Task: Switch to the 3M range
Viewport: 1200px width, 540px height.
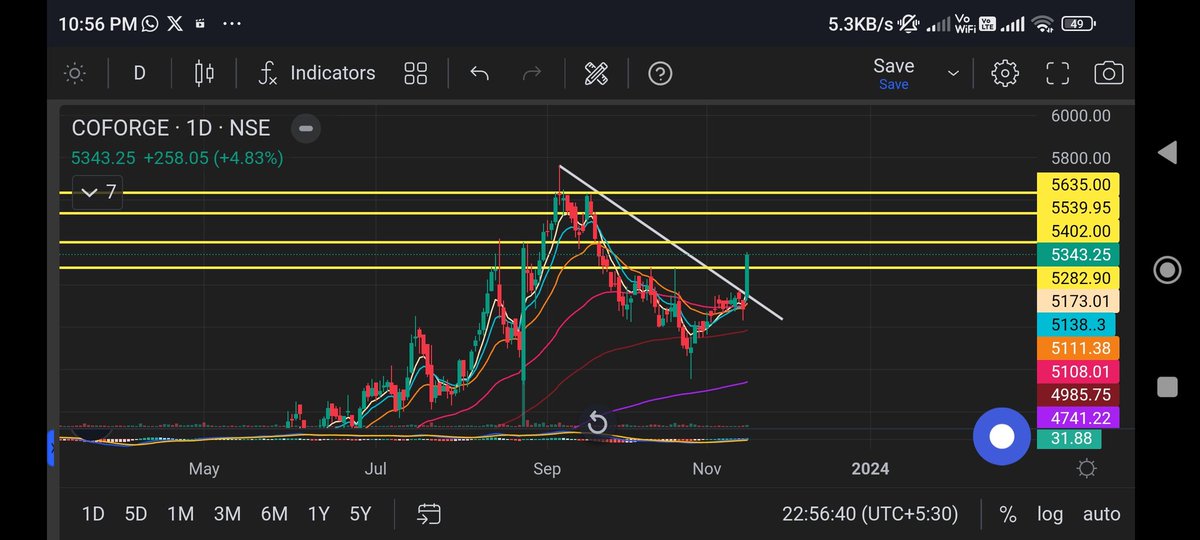Action: click(227, 514)
